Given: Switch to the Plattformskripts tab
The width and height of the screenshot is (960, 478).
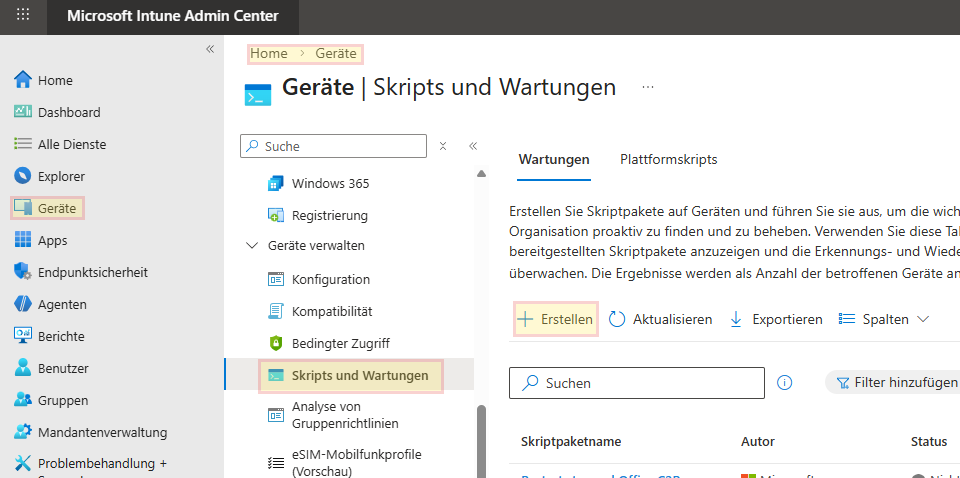Looking at the screenshot, I should [668, 159].
